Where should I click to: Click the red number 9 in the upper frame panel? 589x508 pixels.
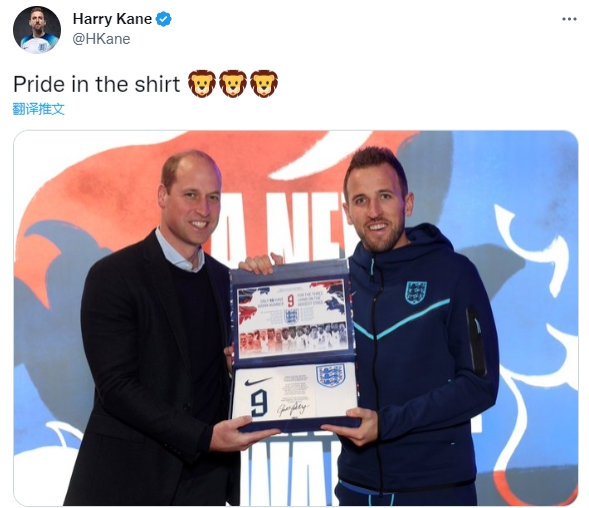pyautogui.click(x=291, y=301)
